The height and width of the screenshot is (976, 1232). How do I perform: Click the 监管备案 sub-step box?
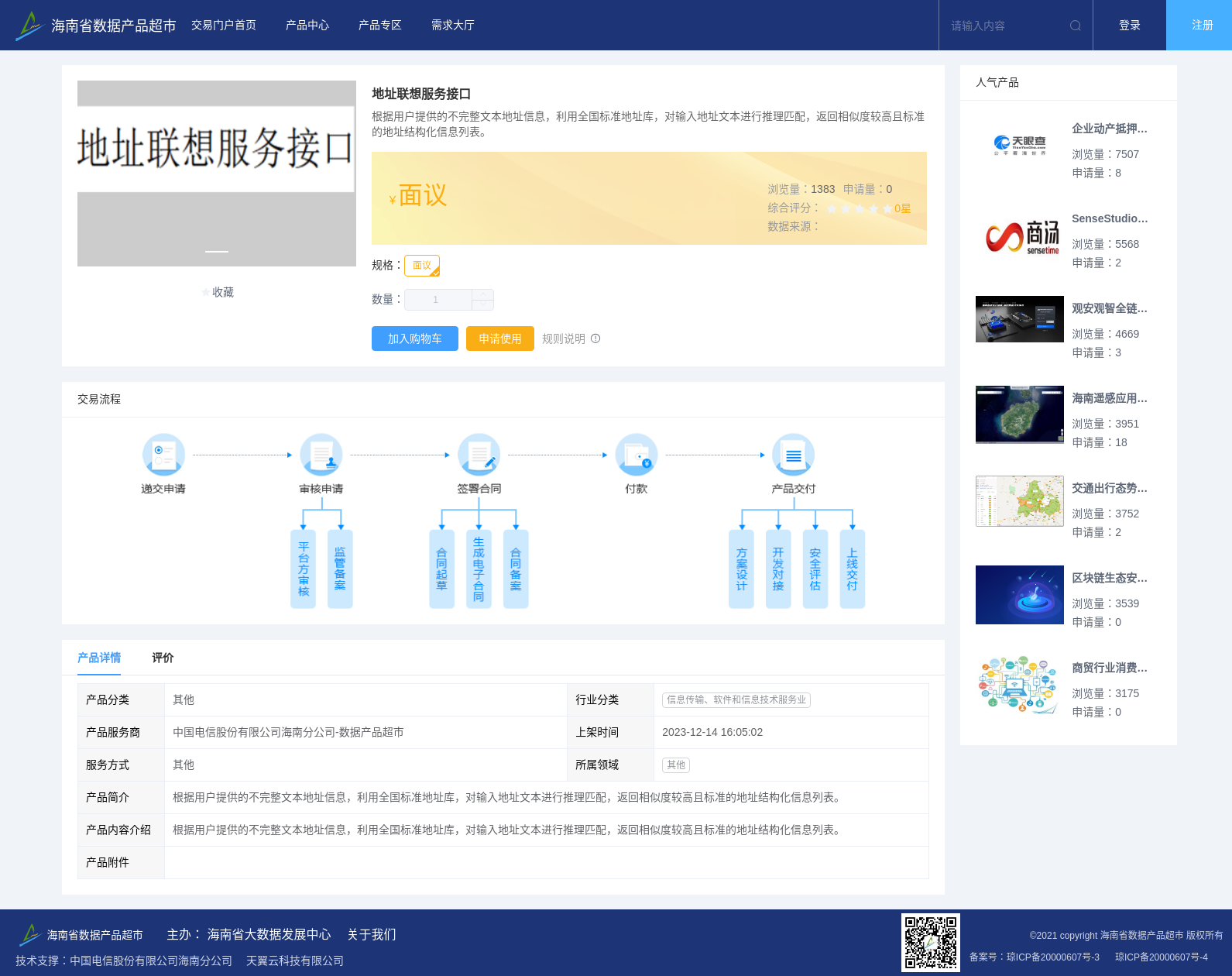pos(340,569)
